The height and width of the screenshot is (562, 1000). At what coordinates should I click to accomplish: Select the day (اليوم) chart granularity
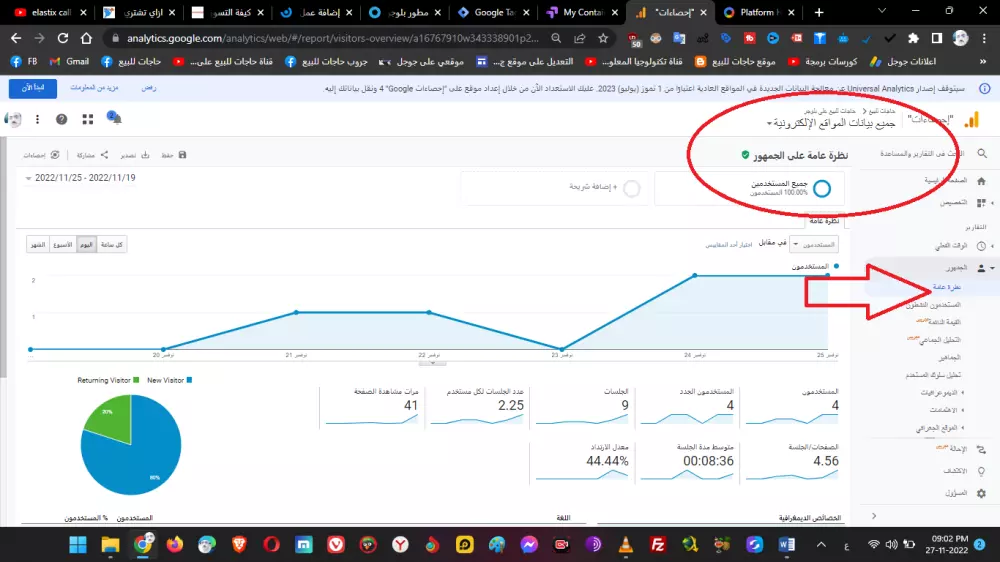(x=86, y=244)
